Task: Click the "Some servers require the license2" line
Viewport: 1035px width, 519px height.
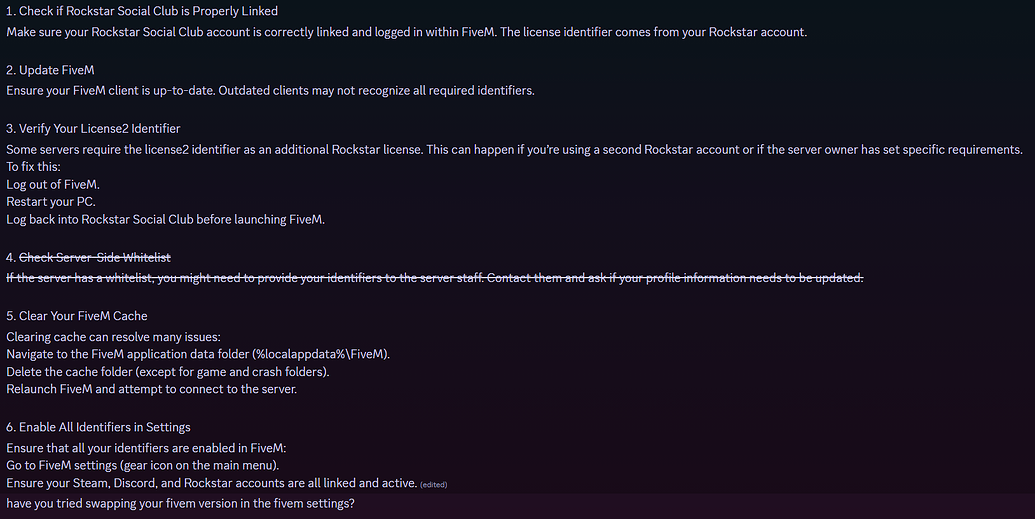Action: click(514, 149)
